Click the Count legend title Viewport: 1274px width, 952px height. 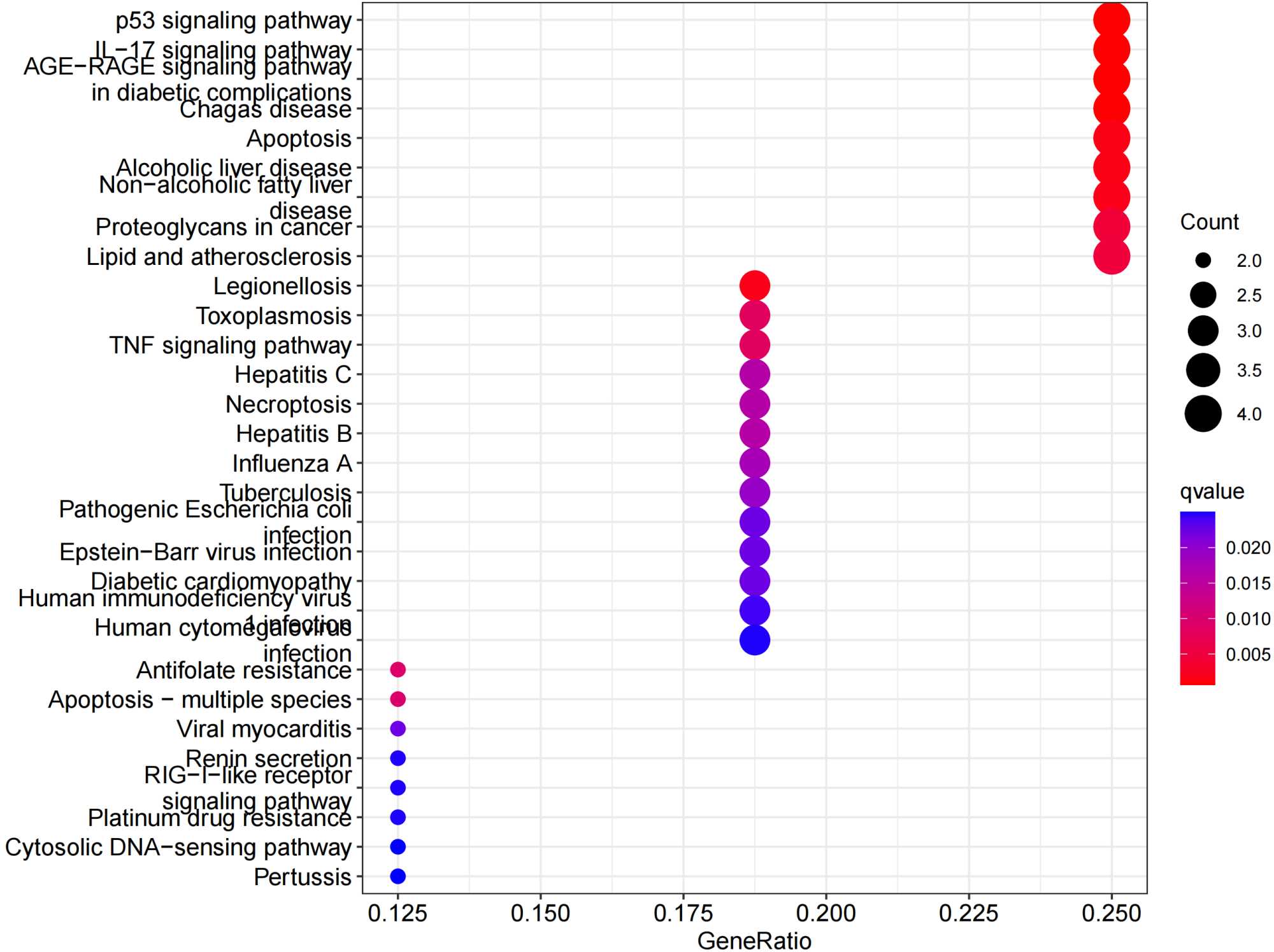point(1209,222)
